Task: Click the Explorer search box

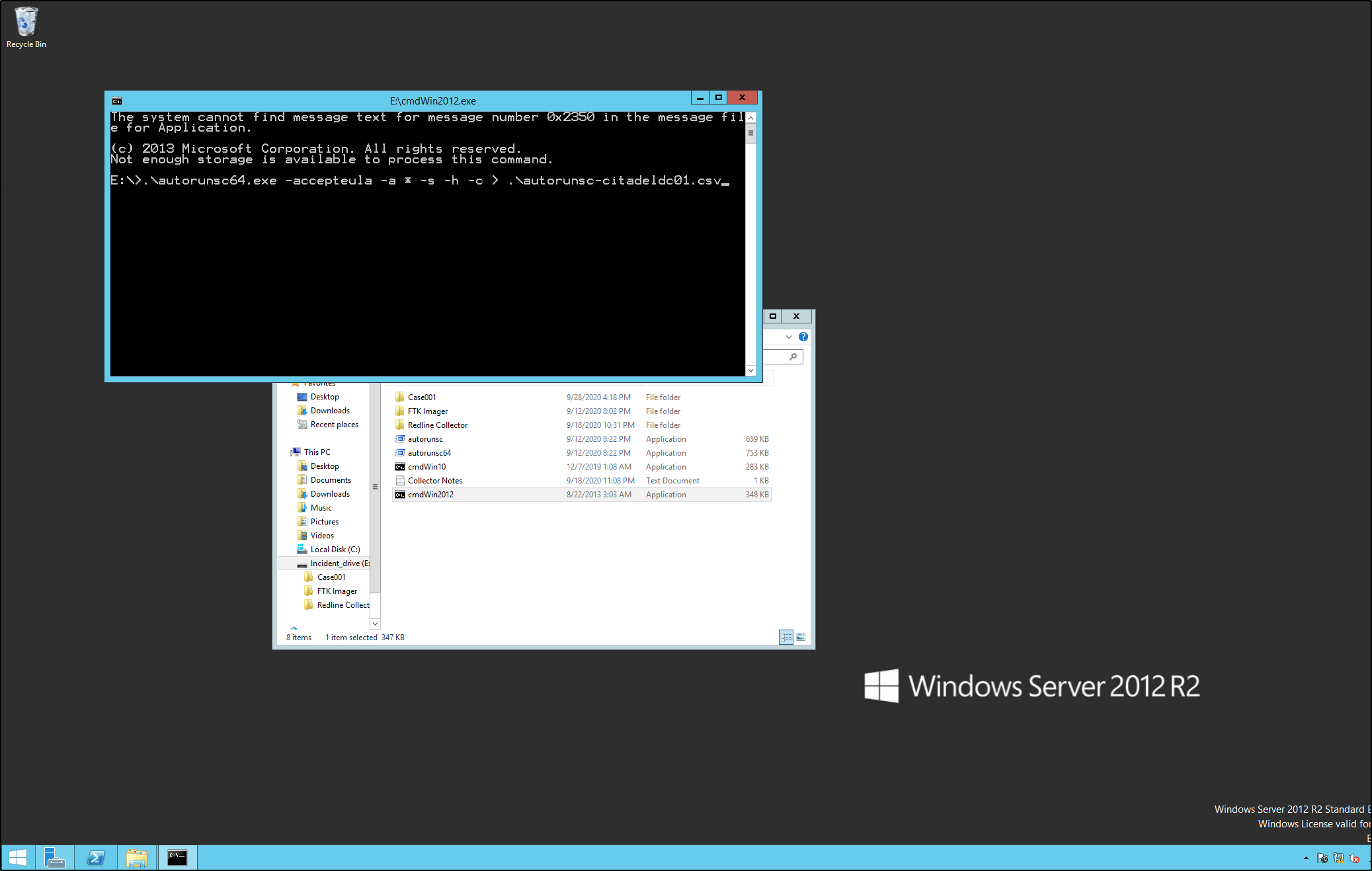Action: 784,356
